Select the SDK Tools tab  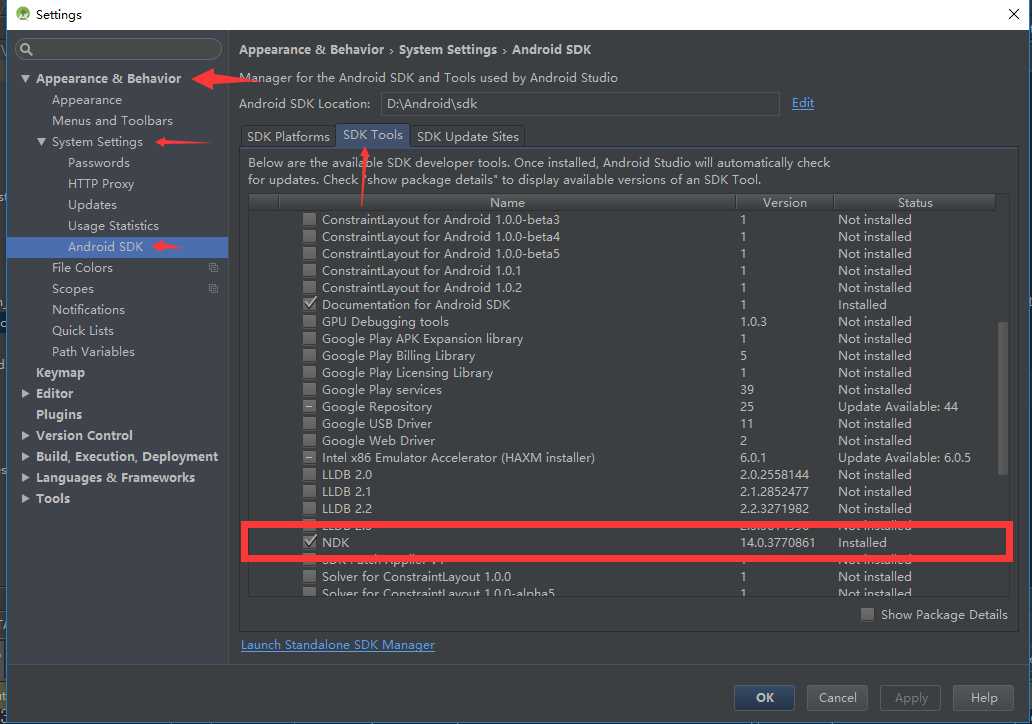pyautogui.click(x=373, y=135)
